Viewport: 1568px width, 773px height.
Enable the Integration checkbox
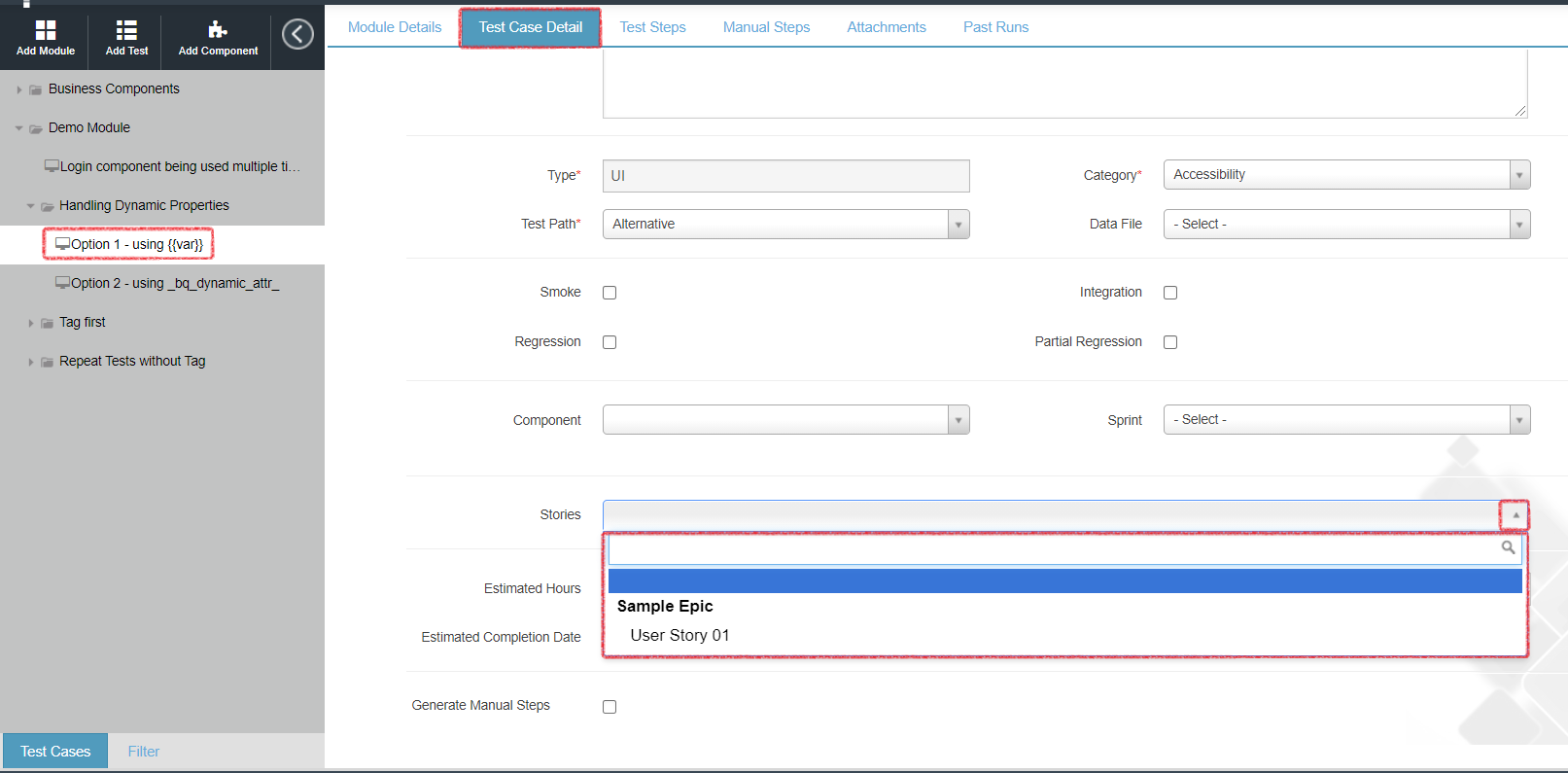[x=1170, y=293]
